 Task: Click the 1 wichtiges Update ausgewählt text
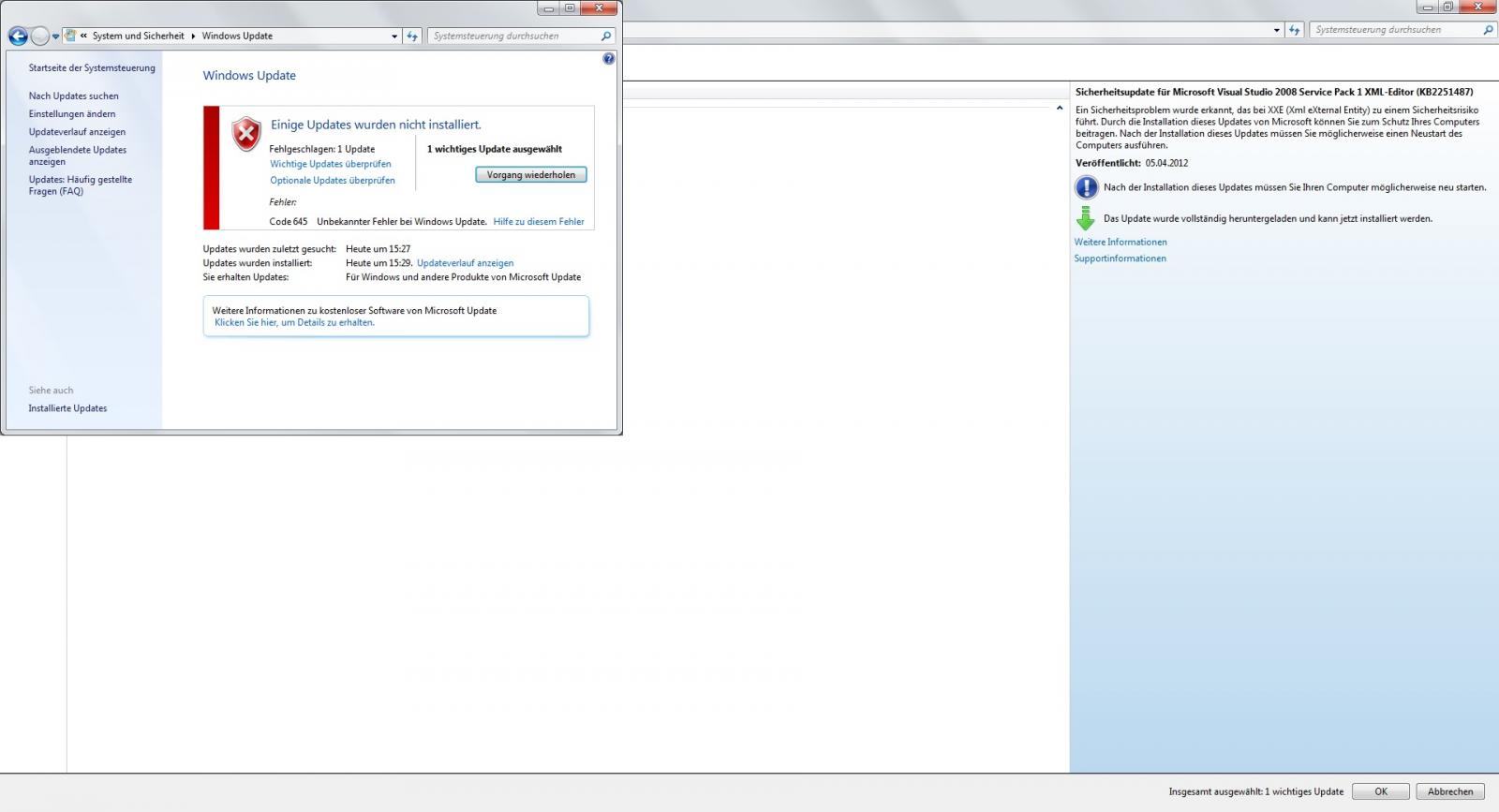[x=495, y=149]
